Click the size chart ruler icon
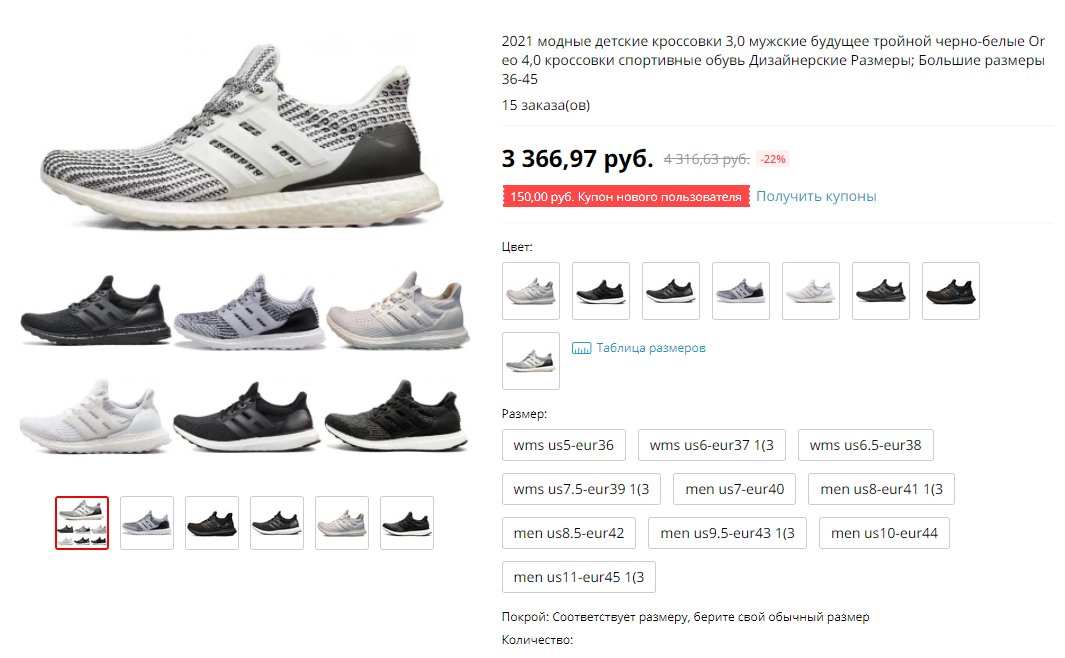The image size is (1065, 658). (581, 348)
